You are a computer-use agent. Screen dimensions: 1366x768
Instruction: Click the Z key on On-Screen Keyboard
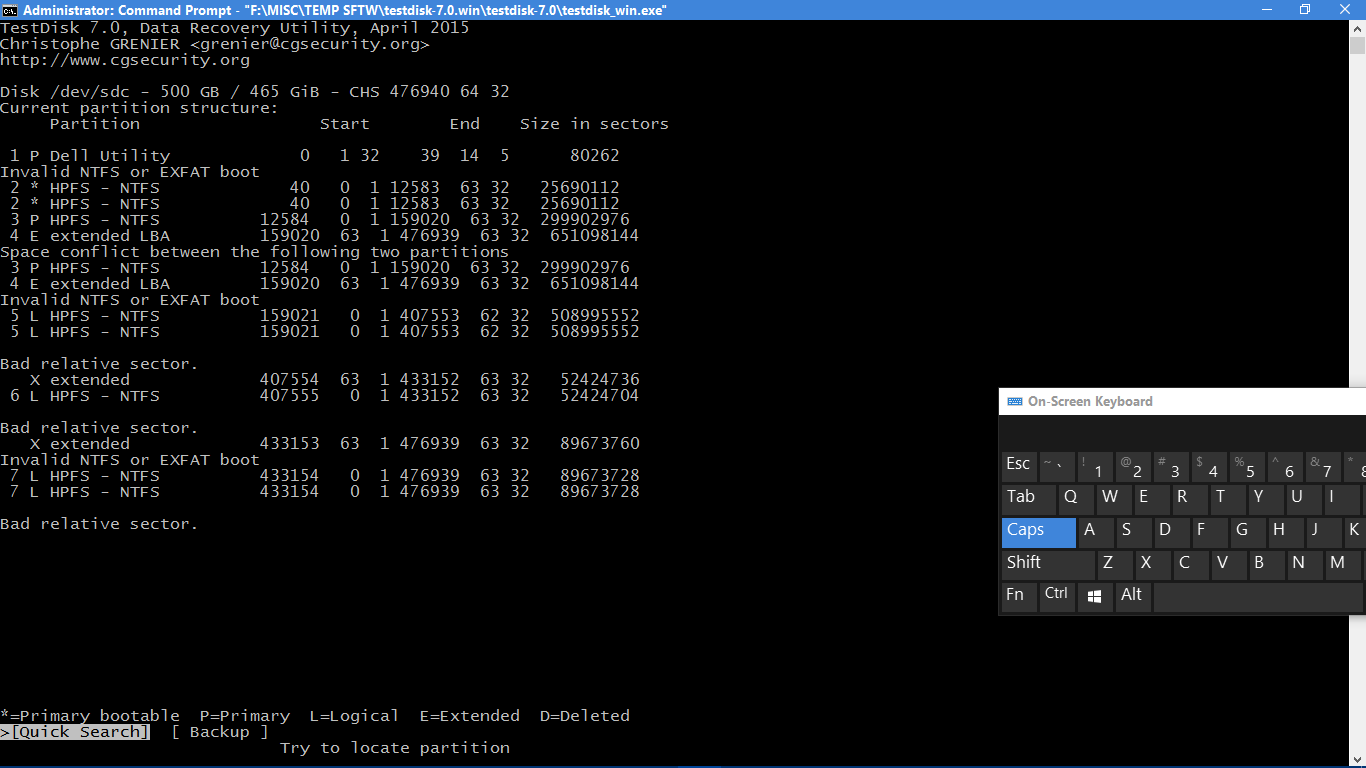click(1115, 564)
